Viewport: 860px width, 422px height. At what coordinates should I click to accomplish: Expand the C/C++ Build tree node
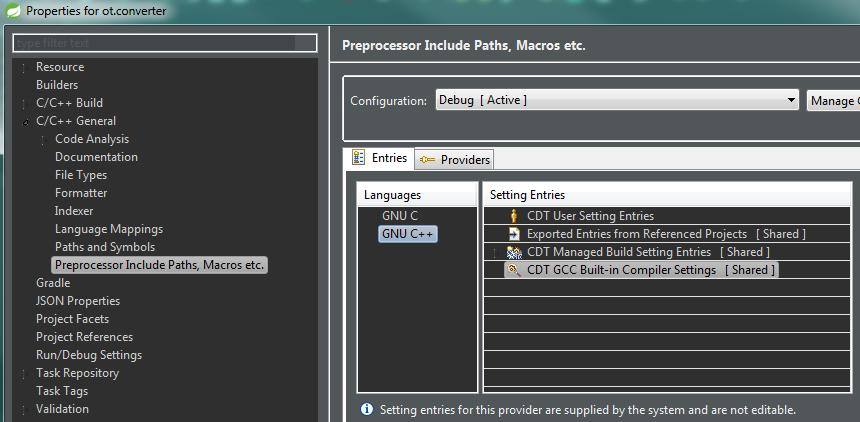(23, 104)
